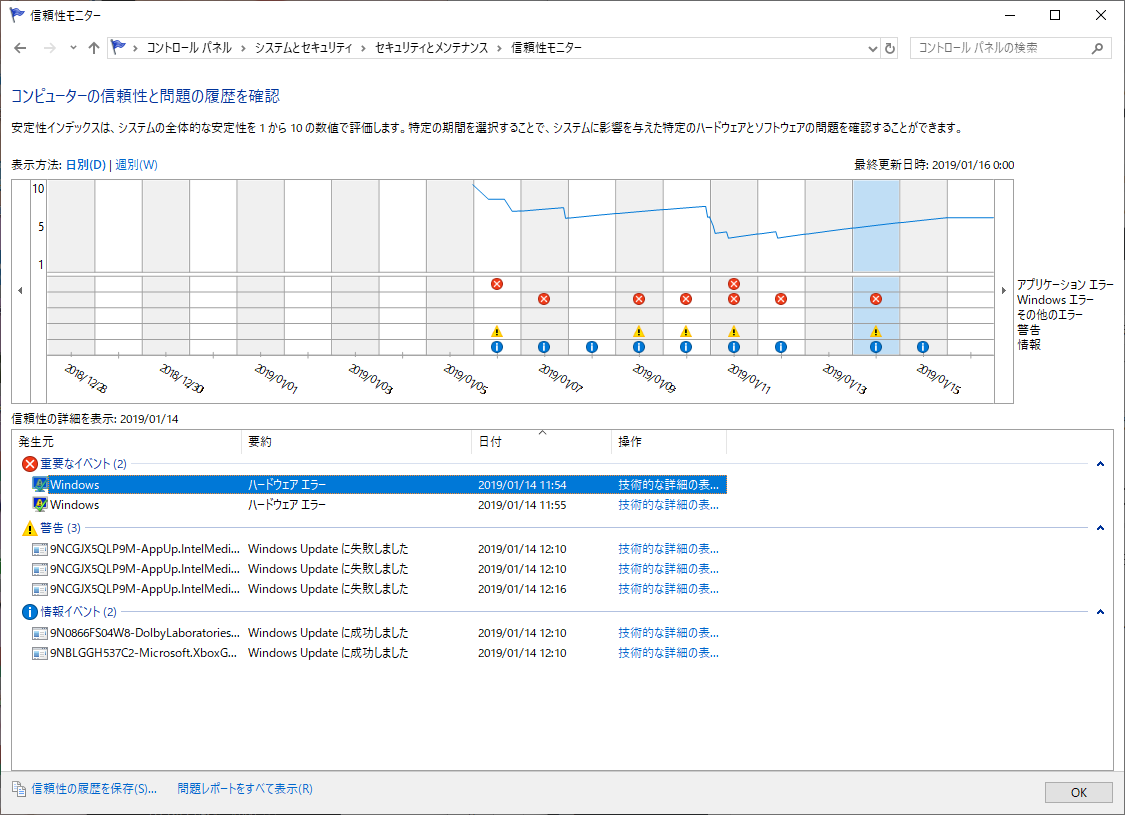Open 問題レポートをすべて表示 link

[x=245, y=789]
